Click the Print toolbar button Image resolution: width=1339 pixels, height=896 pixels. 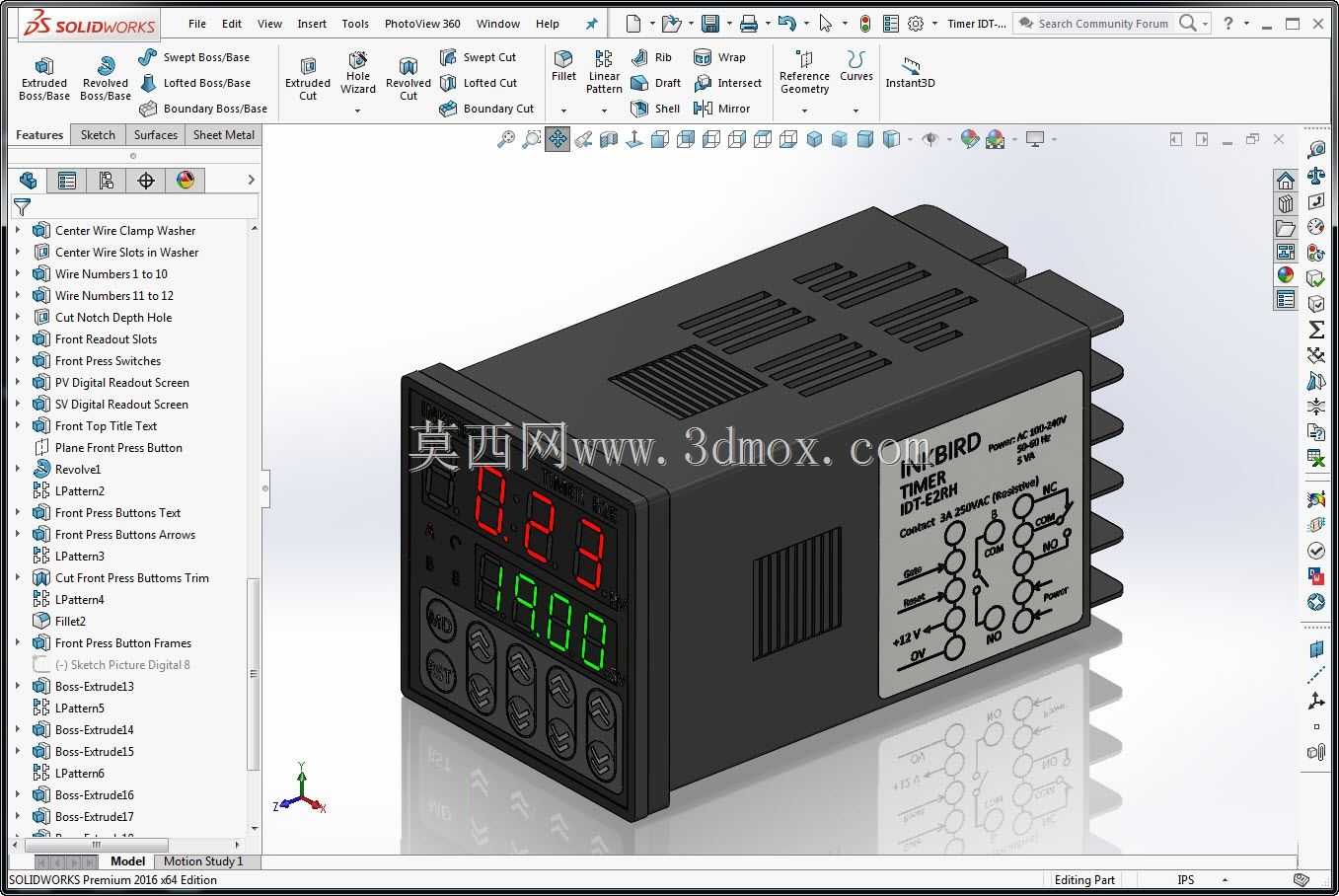[x=749, y=24]
